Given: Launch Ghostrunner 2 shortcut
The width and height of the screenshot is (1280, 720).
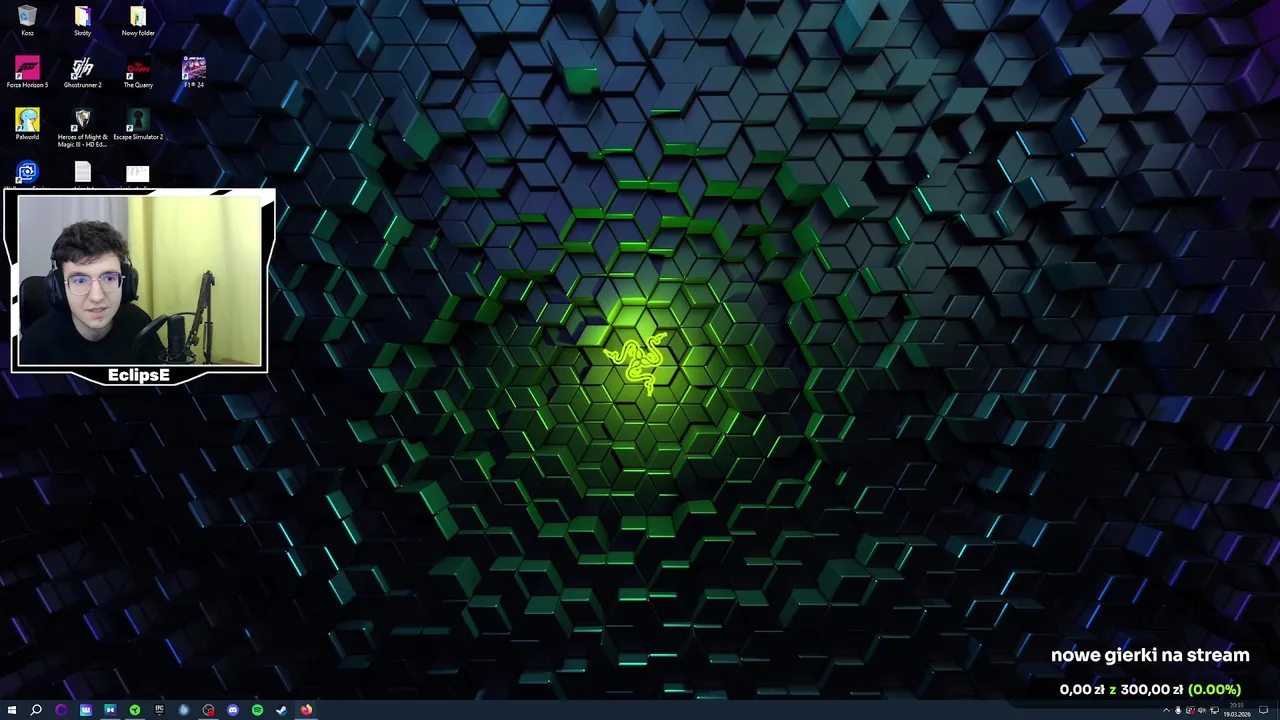Looking at the screenshot, I should (82, 73).
